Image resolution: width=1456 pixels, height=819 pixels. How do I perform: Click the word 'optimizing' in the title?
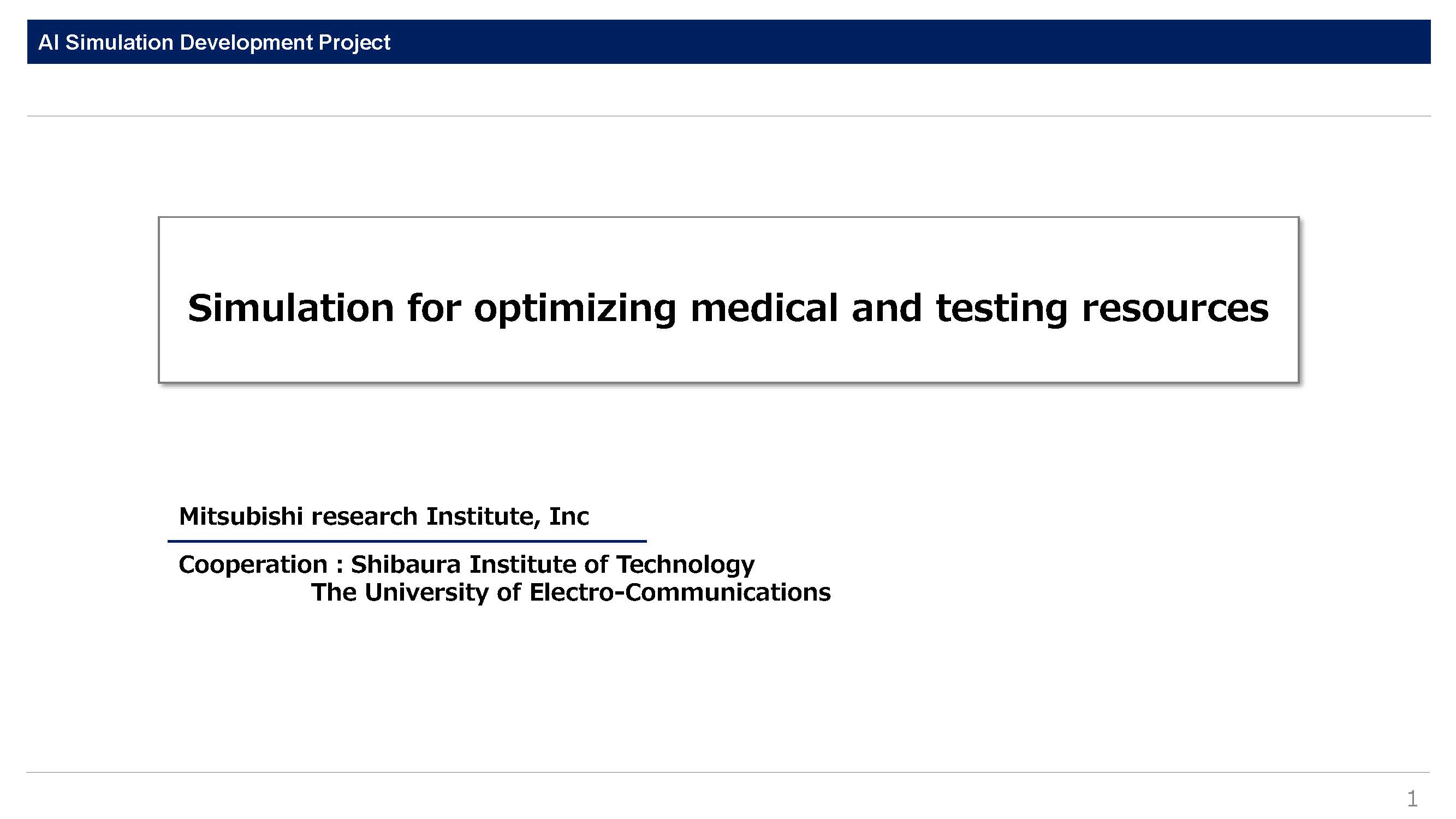pos(575,309)
